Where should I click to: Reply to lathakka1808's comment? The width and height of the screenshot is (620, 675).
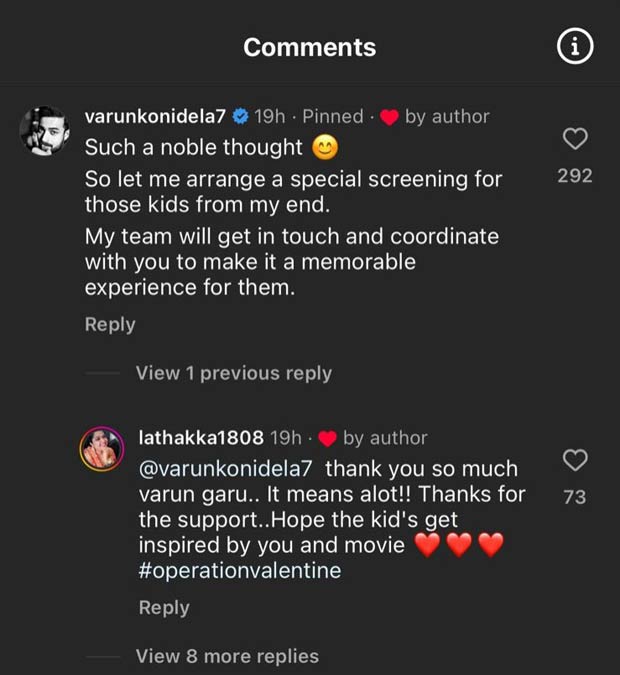[x=164, y=607]
